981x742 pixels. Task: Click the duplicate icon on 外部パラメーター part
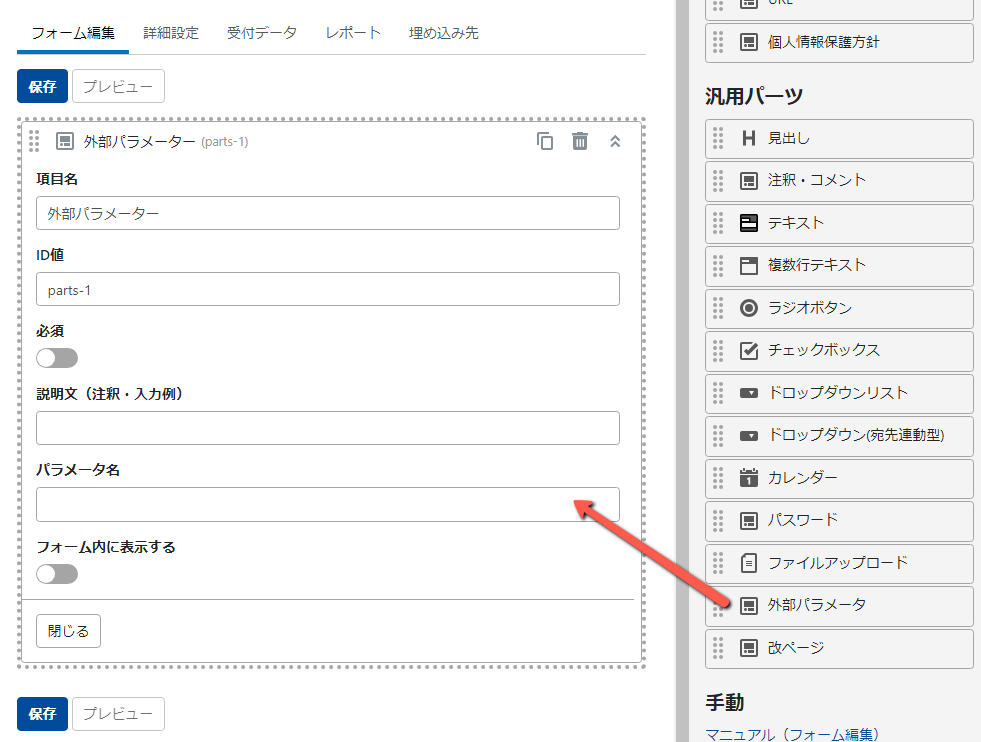coord(545,141)
